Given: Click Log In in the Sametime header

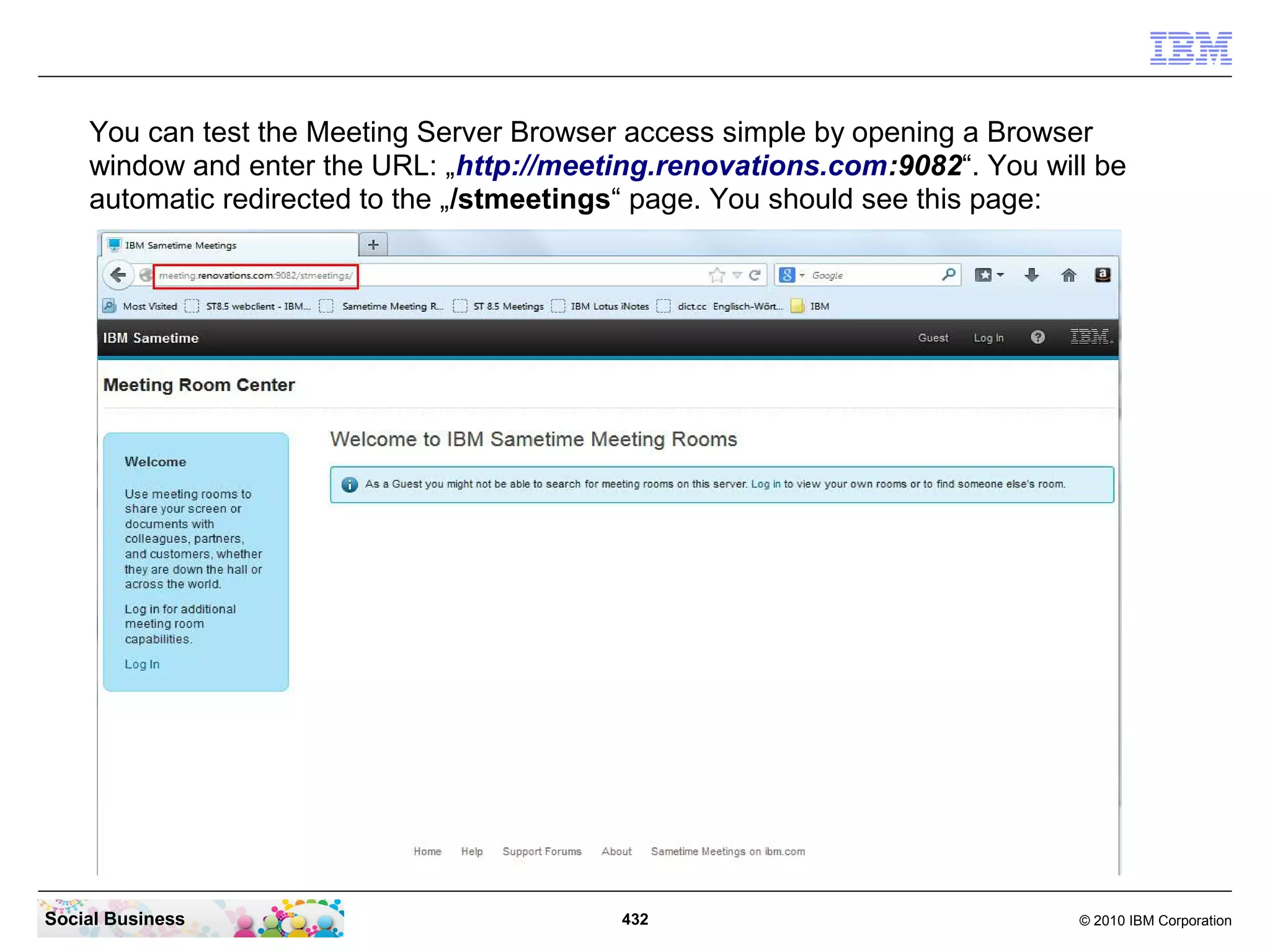Looking at the screenshot, I should pyautogui.click(x=988, y=338).
